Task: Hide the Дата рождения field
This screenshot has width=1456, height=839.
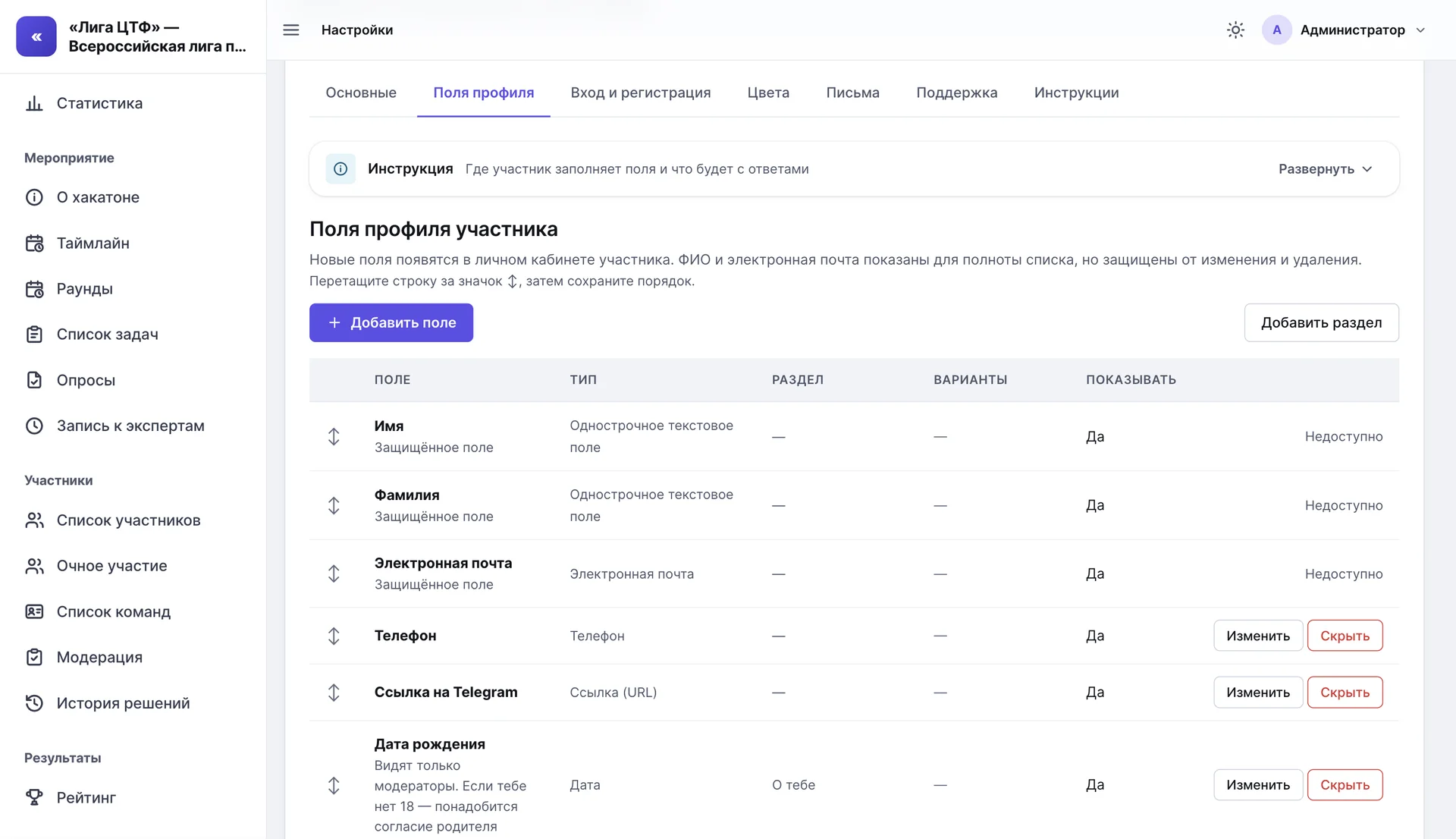Action: pyautogui.click(x=1345, y=785)
